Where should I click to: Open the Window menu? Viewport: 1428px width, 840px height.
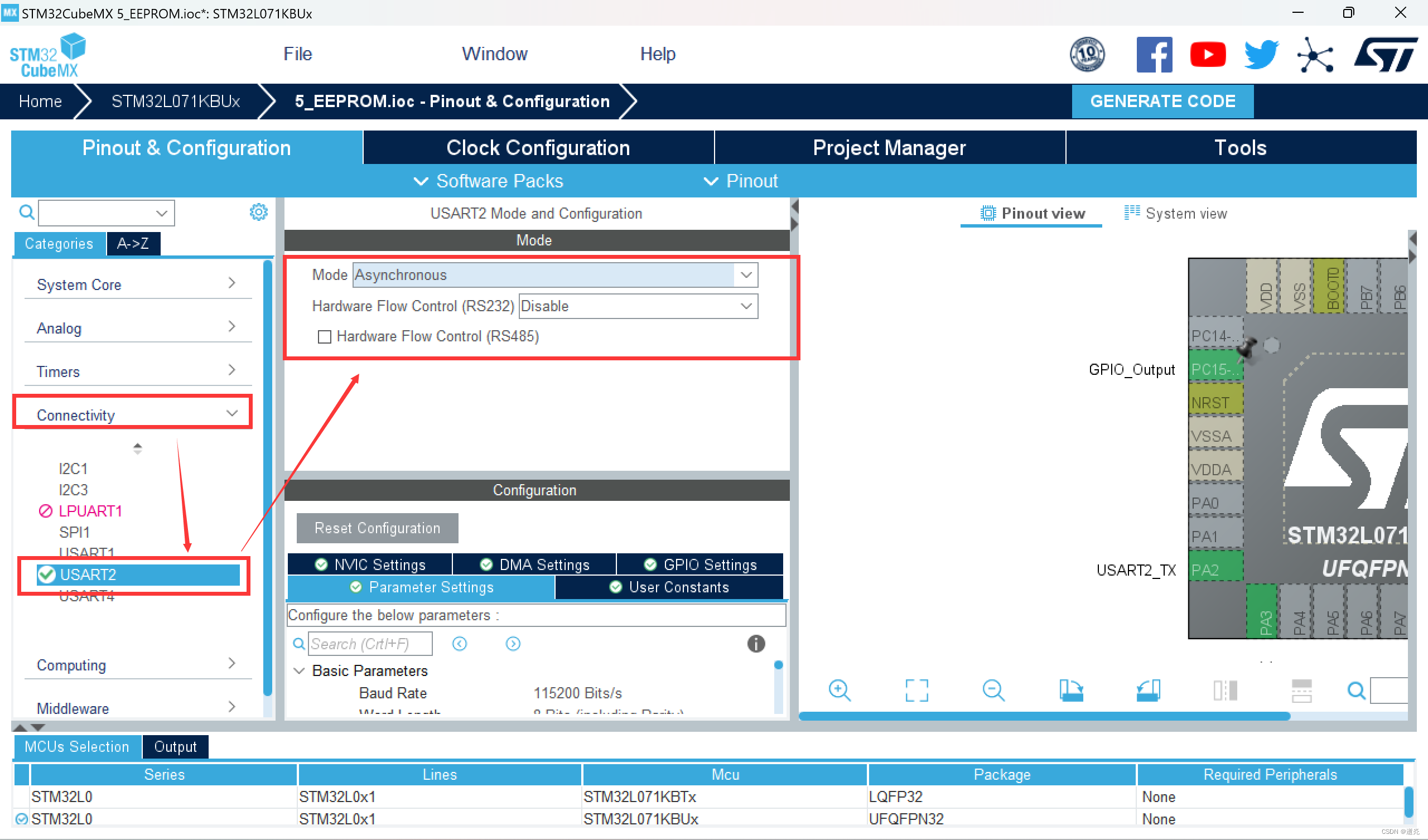click(495, 54)
